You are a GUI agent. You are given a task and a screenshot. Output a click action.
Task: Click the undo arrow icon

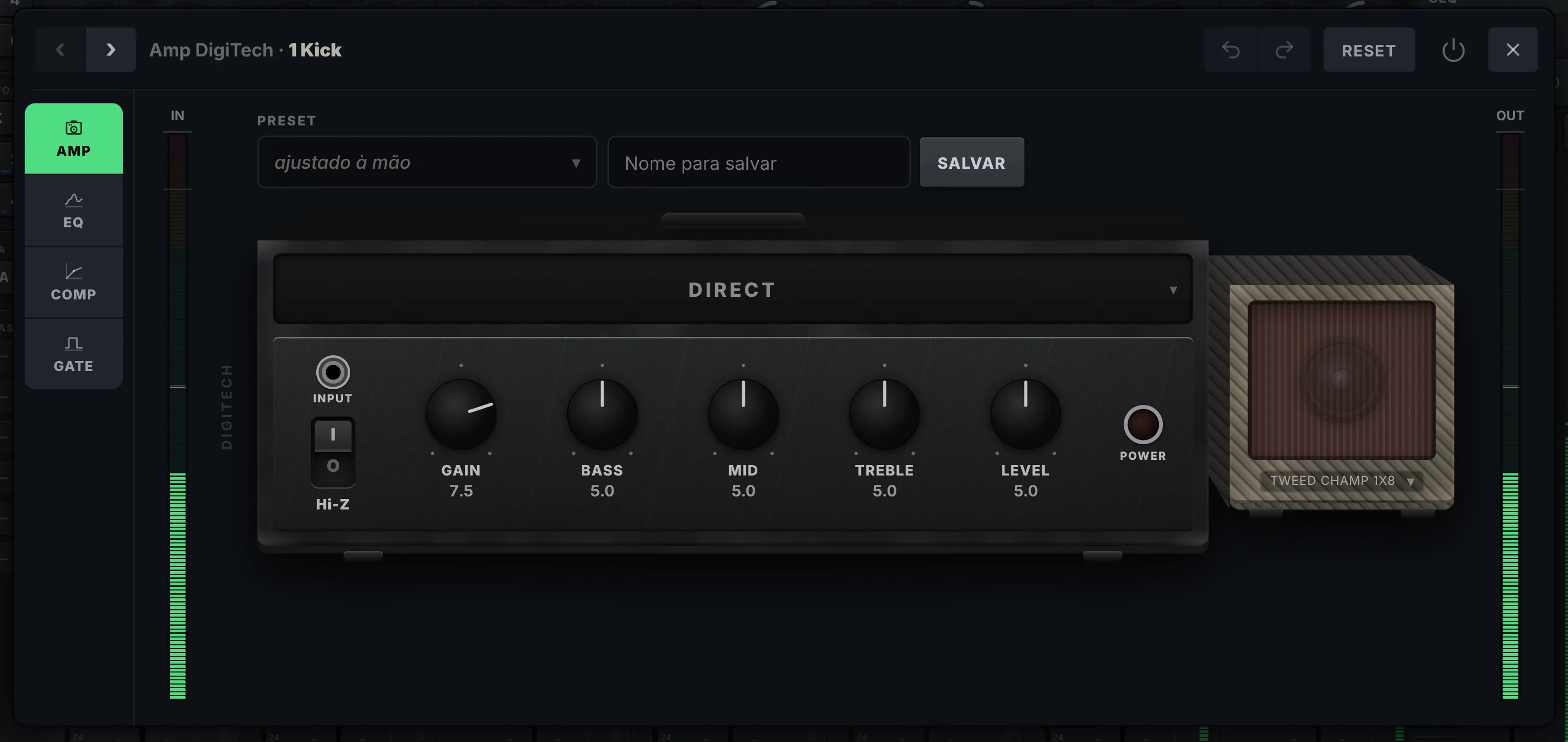click(1231, 50)
